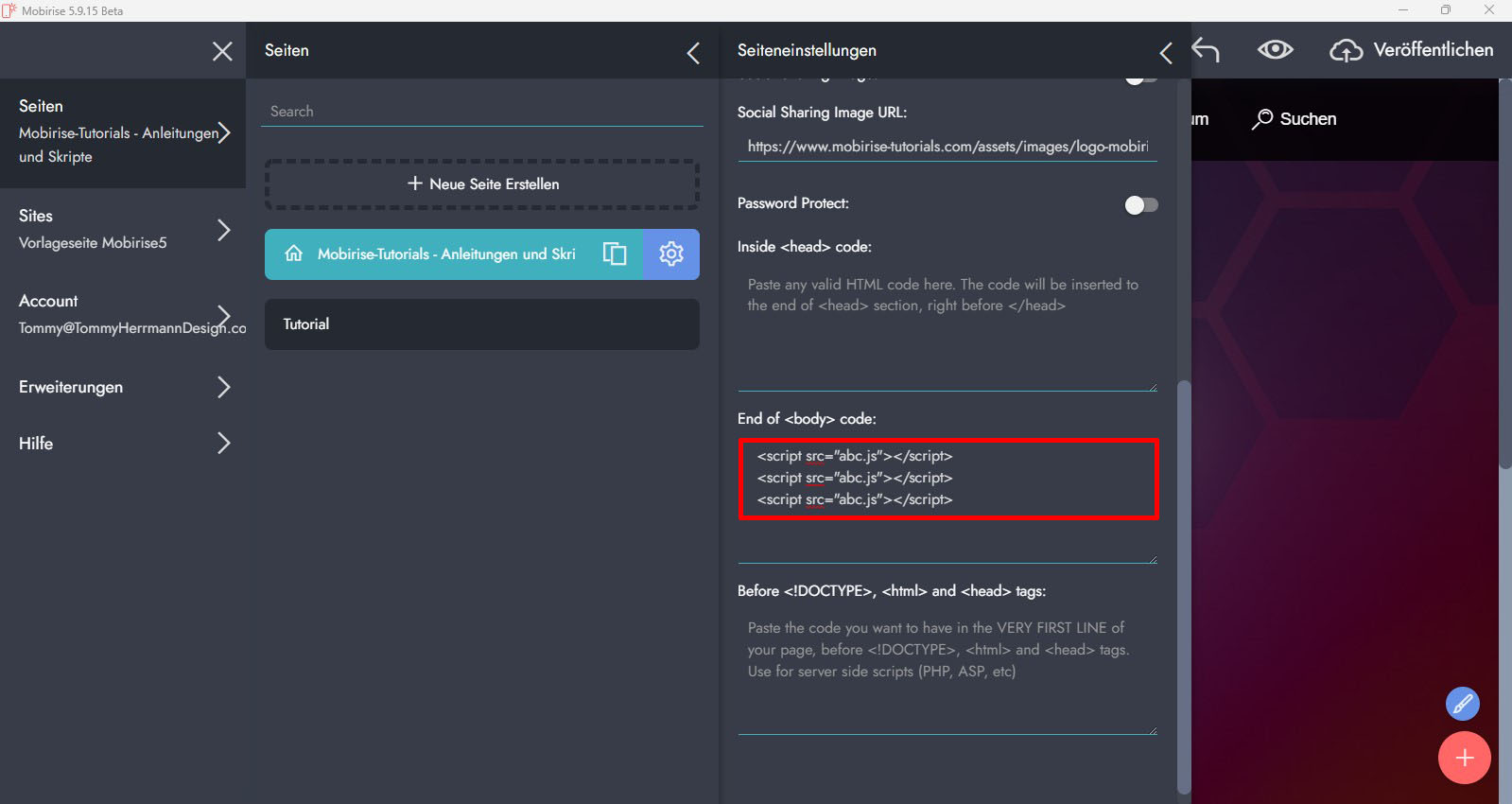
Task: Expand the Hilfe section
Action: 223,443
